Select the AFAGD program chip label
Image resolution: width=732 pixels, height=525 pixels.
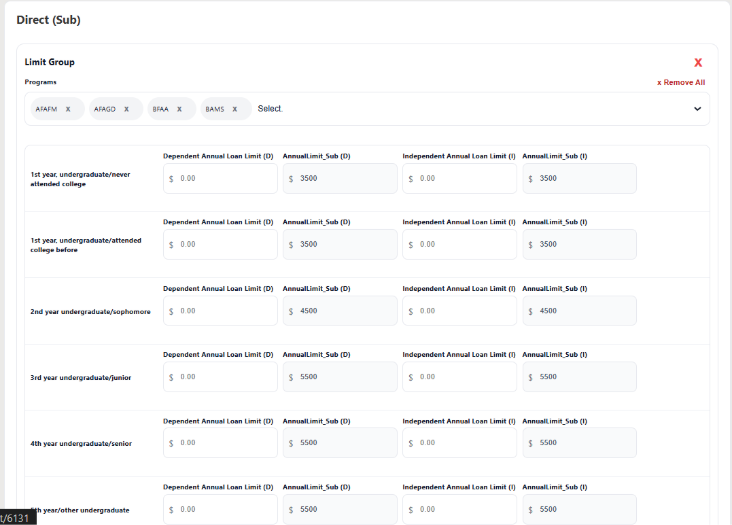(105, 109)
